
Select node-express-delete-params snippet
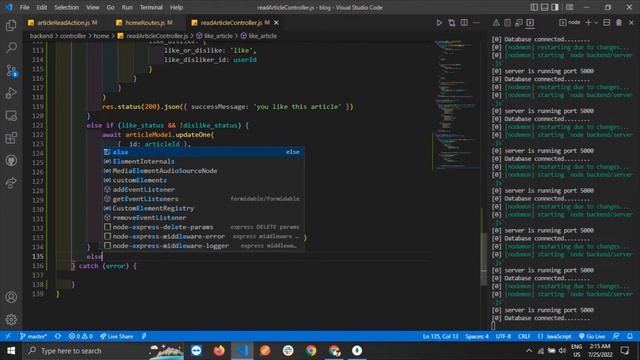pyautogui.click(x=203, y=227)
